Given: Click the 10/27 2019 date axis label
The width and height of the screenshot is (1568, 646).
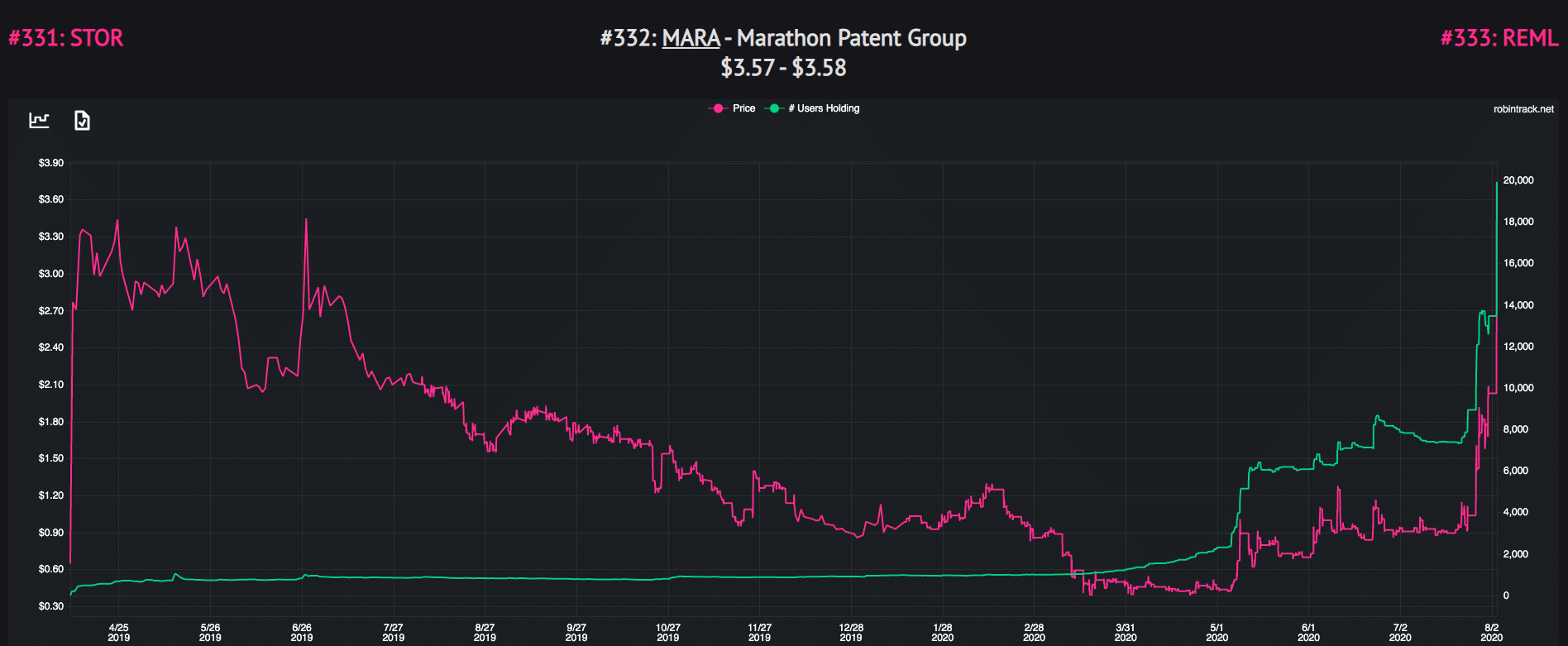Looking at the screenshot, I should [x=668, y=633].
